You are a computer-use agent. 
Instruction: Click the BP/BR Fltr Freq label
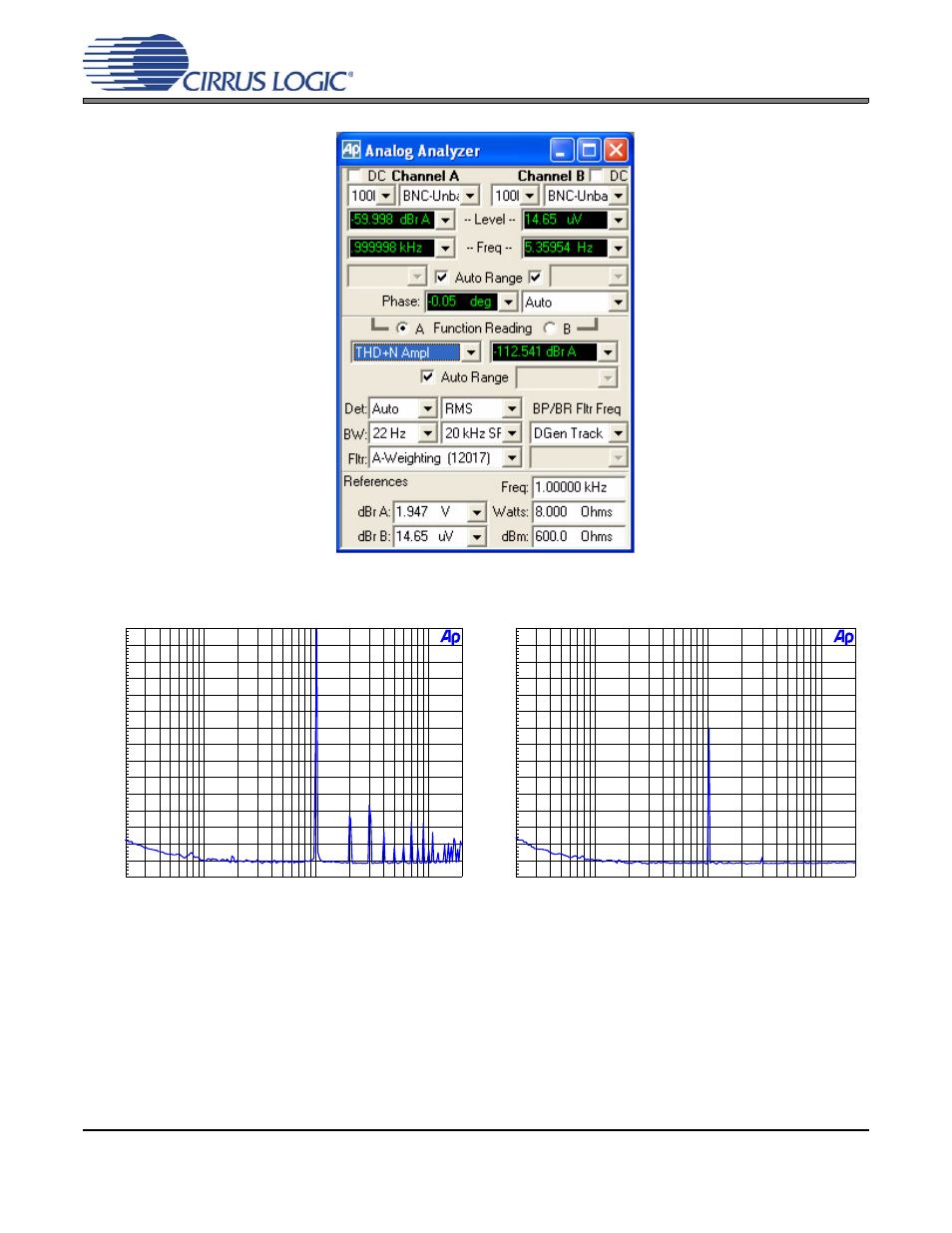click(577, 408)
